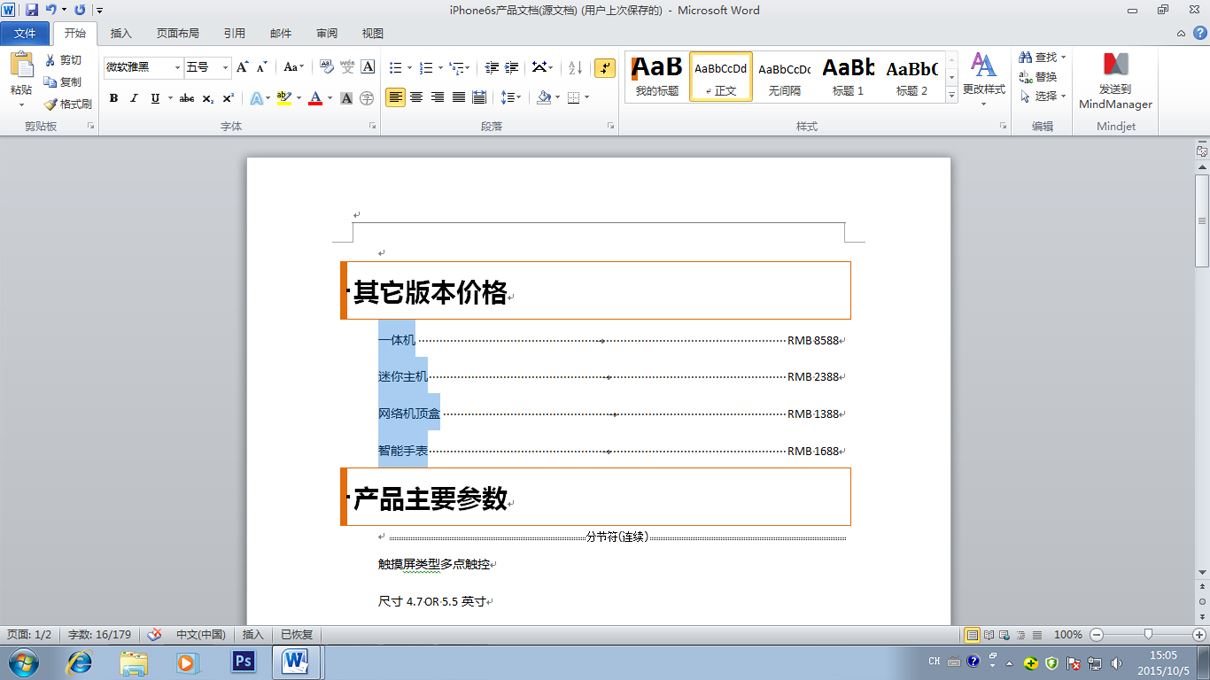Shrink font size
The height and width of the screenshot is (680, 1210).
click(262, 67)
